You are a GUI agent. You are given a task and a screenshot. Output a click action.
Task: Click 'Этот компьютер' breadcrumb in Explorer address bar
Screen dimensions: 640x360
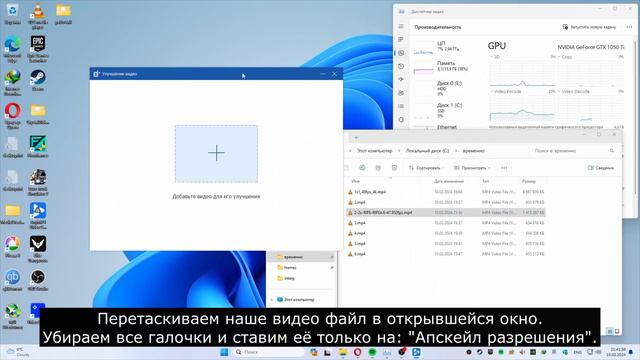coord(374,151)
